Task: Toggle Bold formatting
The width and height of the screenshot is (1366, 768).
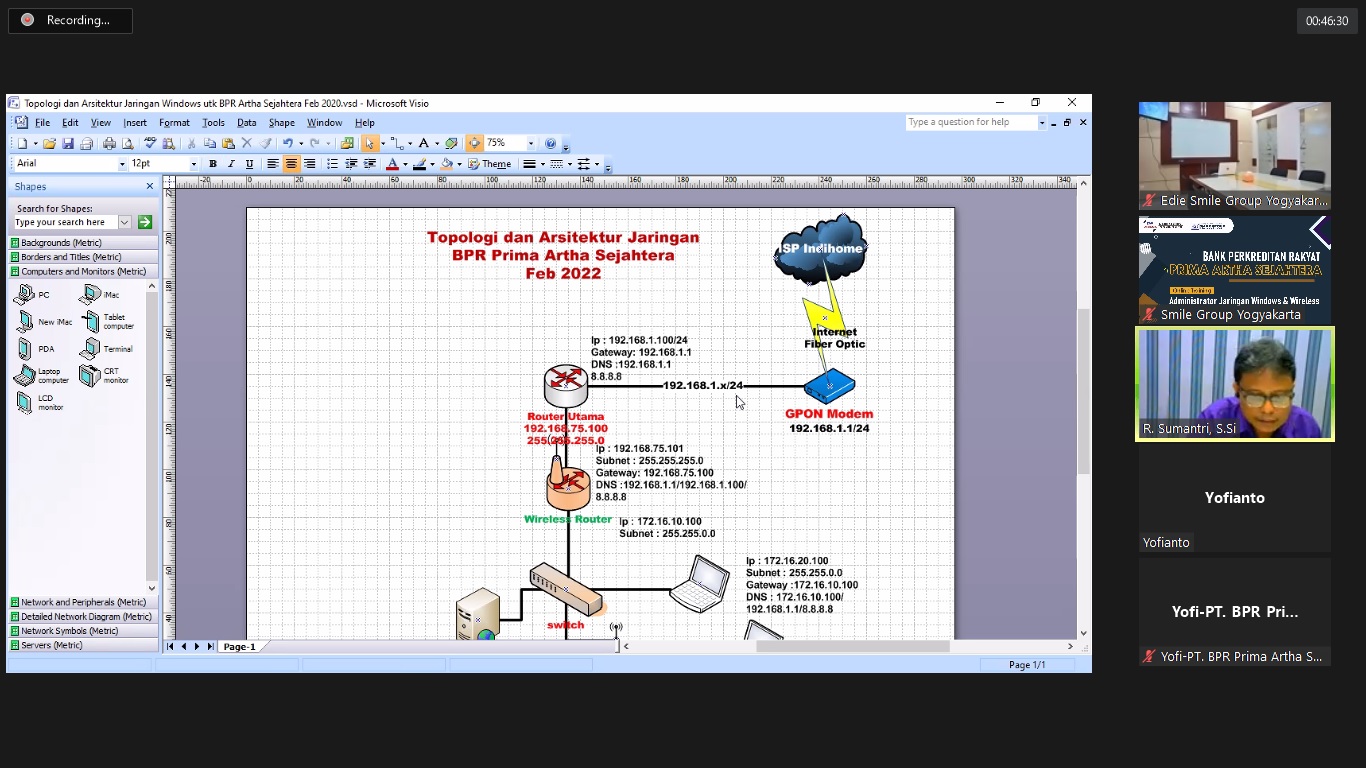Action: tap(212, 164)
